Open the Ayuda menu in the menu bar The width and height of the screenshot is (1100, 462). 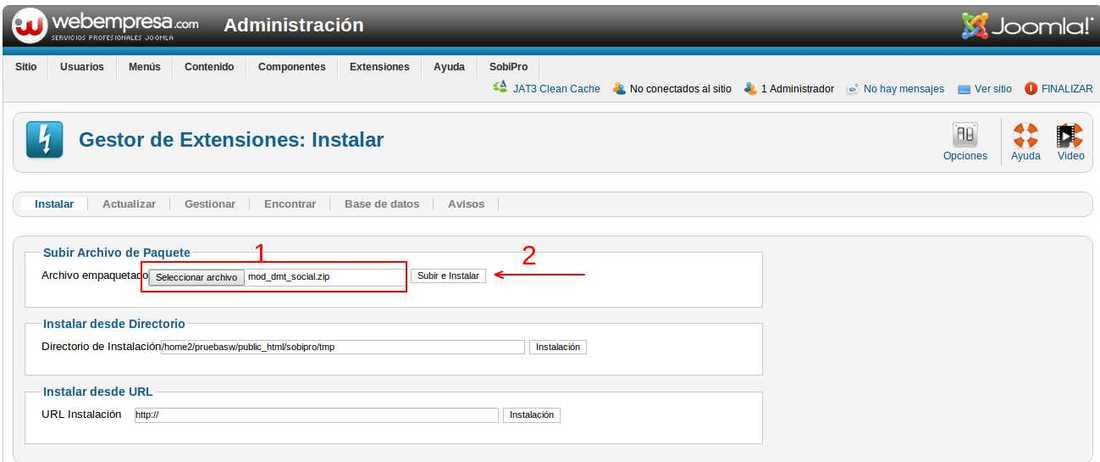(x=449, y=67)
